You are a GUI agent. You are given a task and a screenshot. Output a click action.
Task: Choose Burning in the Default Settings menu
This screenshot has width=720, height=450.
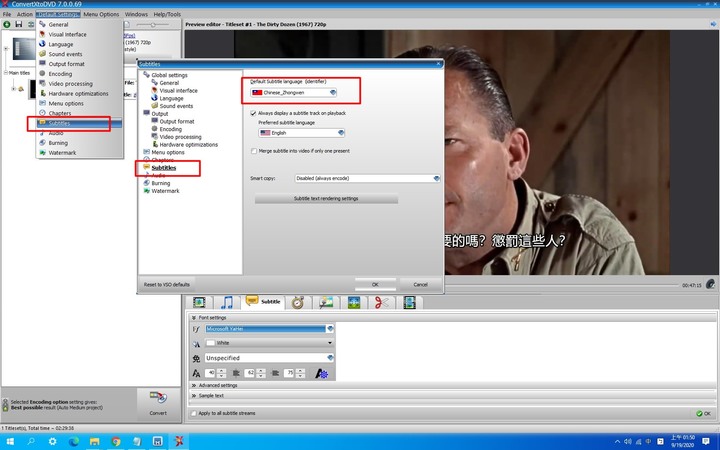[58, 143]
